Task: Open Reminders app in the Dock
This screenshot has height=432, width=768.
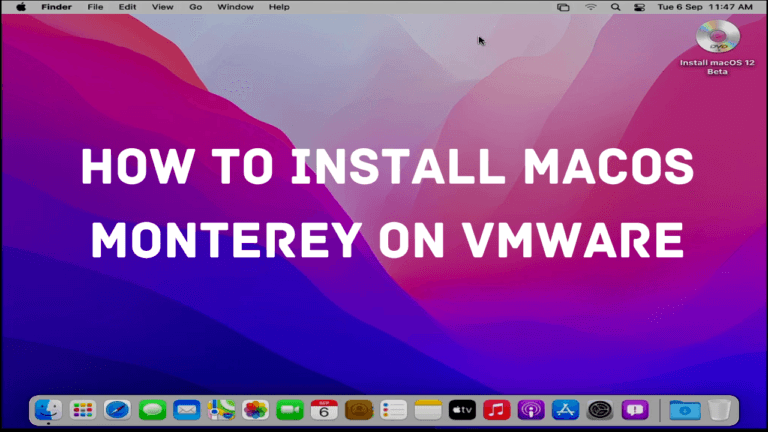Action: (x=393, y=410)
